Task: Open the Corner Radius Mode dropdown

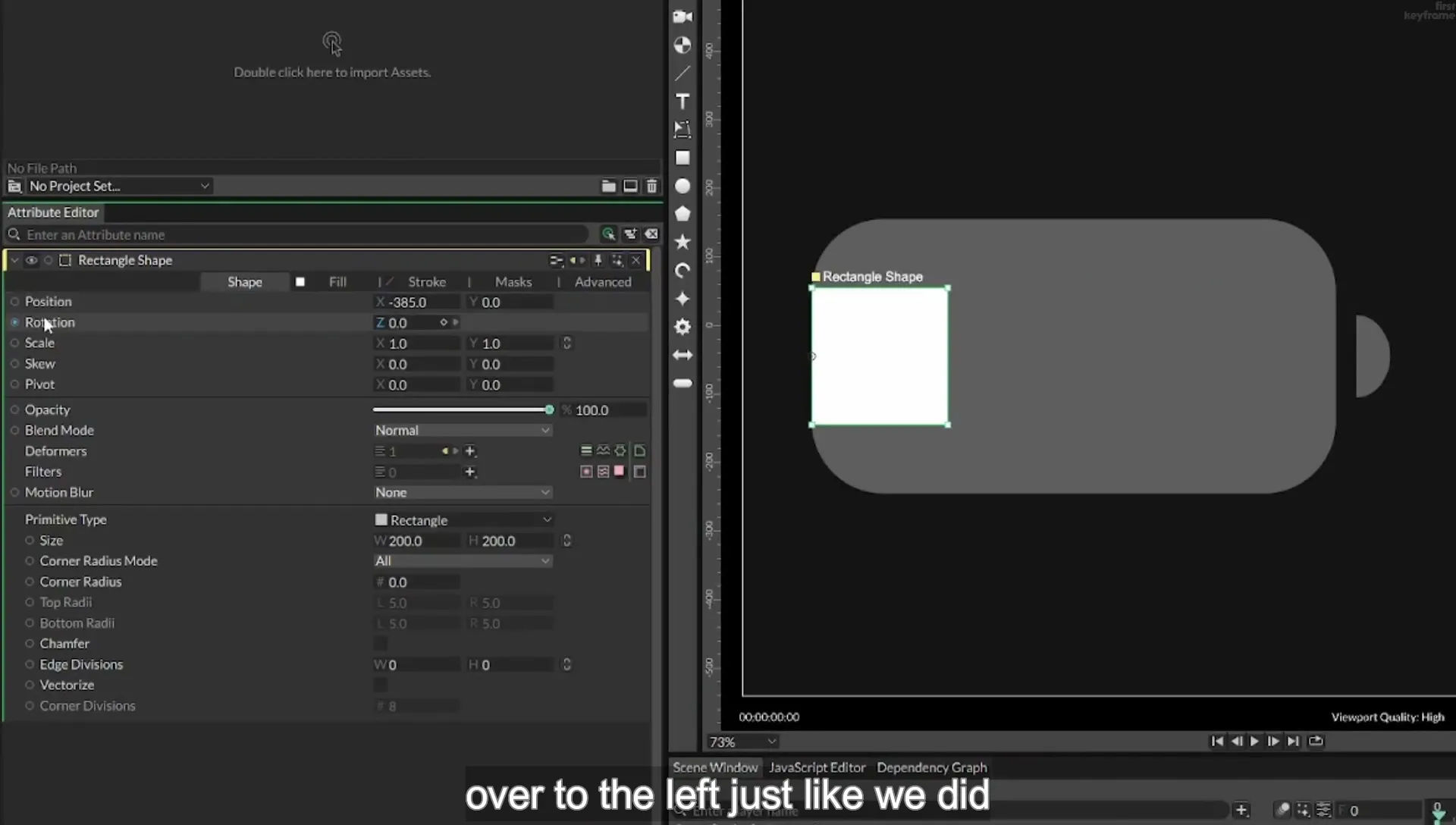Action: 463,561
